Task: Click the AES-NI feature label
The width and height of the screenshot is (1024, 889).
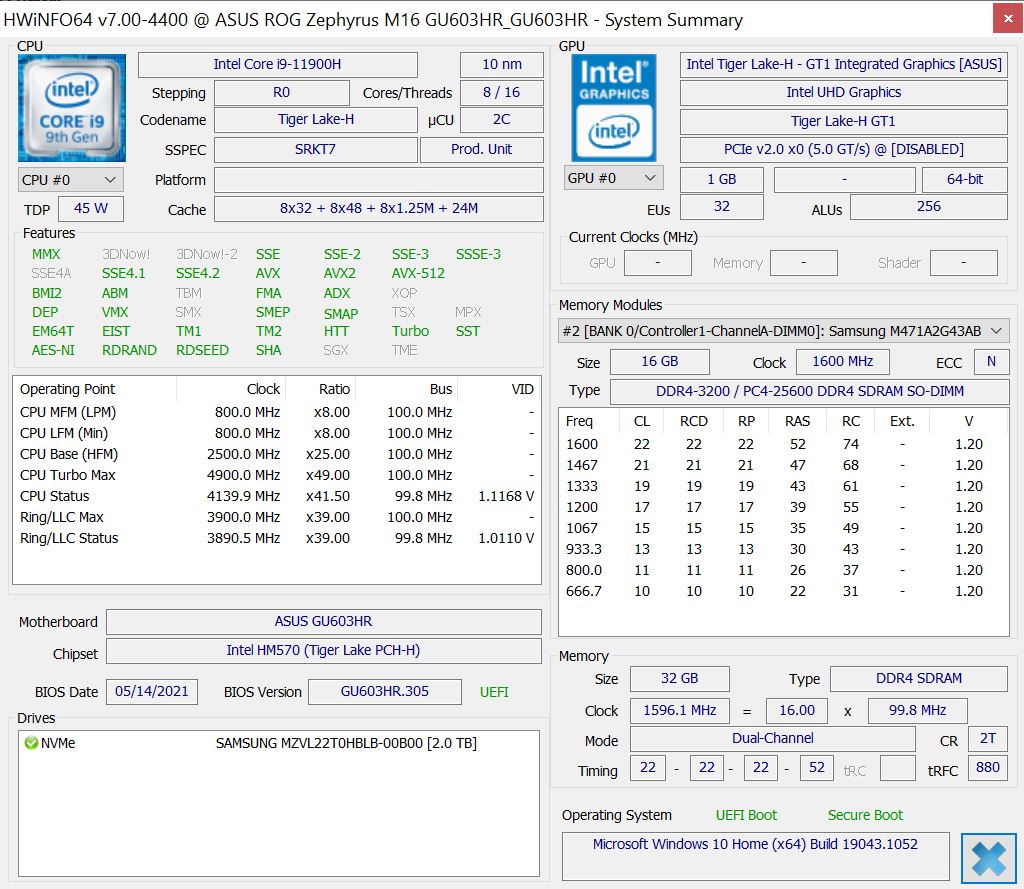Action: [x=54, y=350]
